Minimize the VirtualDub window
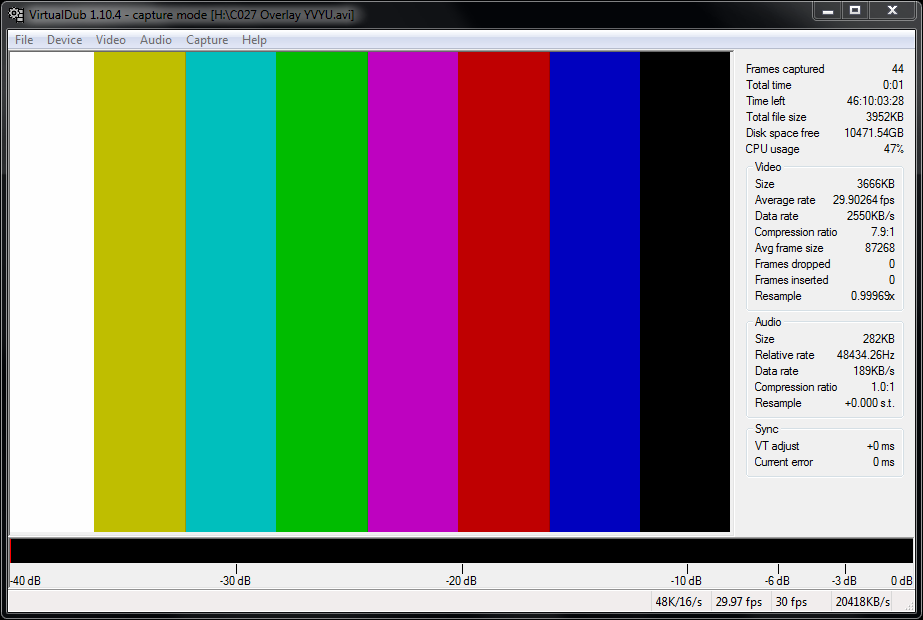The image size is (923, 620). point(828,11)
